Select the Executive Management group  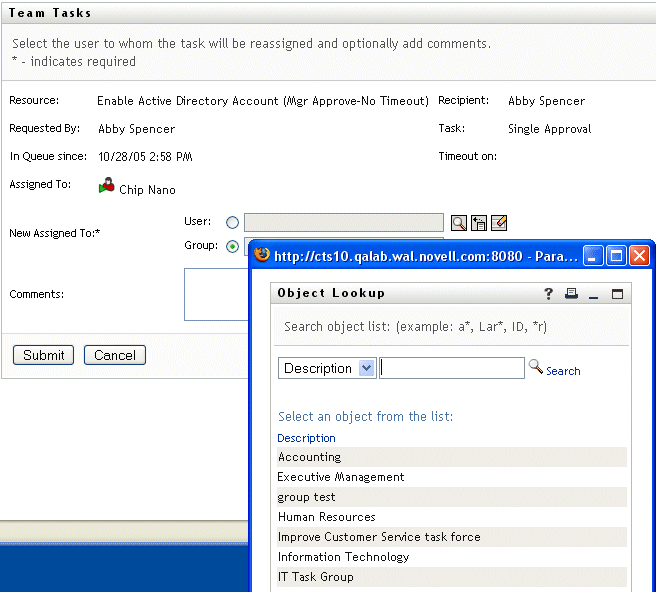click(x=452, y=477)
